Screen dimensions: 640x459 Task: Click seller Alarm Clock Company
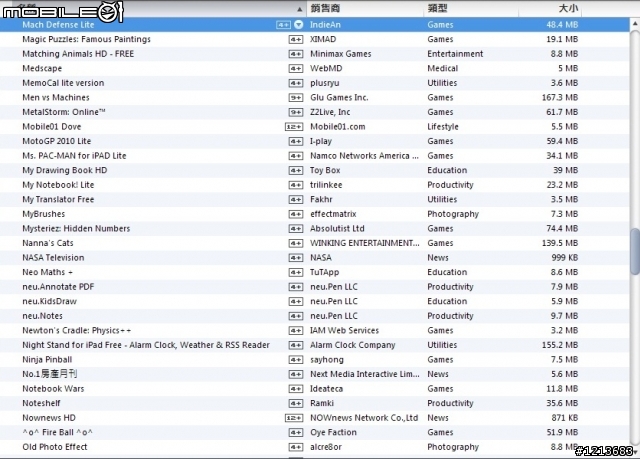tap(352, 345)
